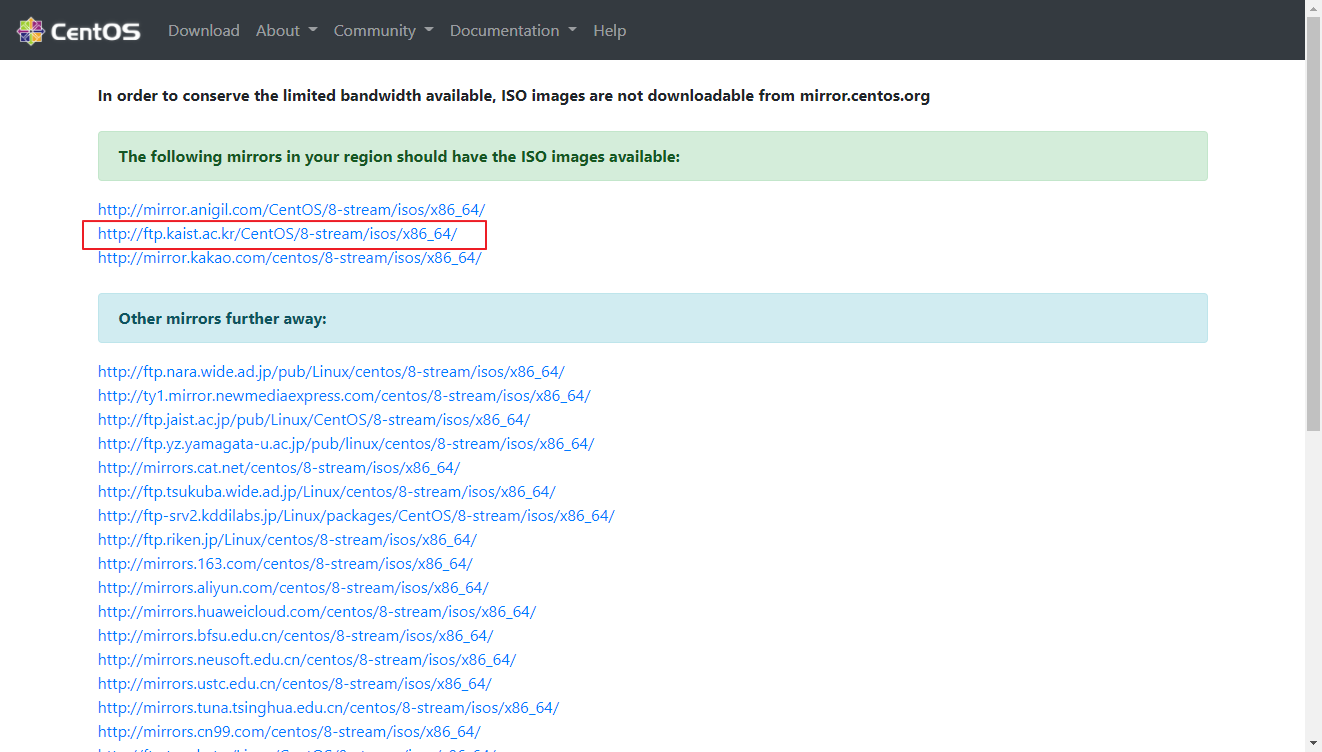Image resolution: width=1322 pixels, height=752 pixels.
Task: Open the mirrors.163.com mirror link
Action: tap(285, 564)
